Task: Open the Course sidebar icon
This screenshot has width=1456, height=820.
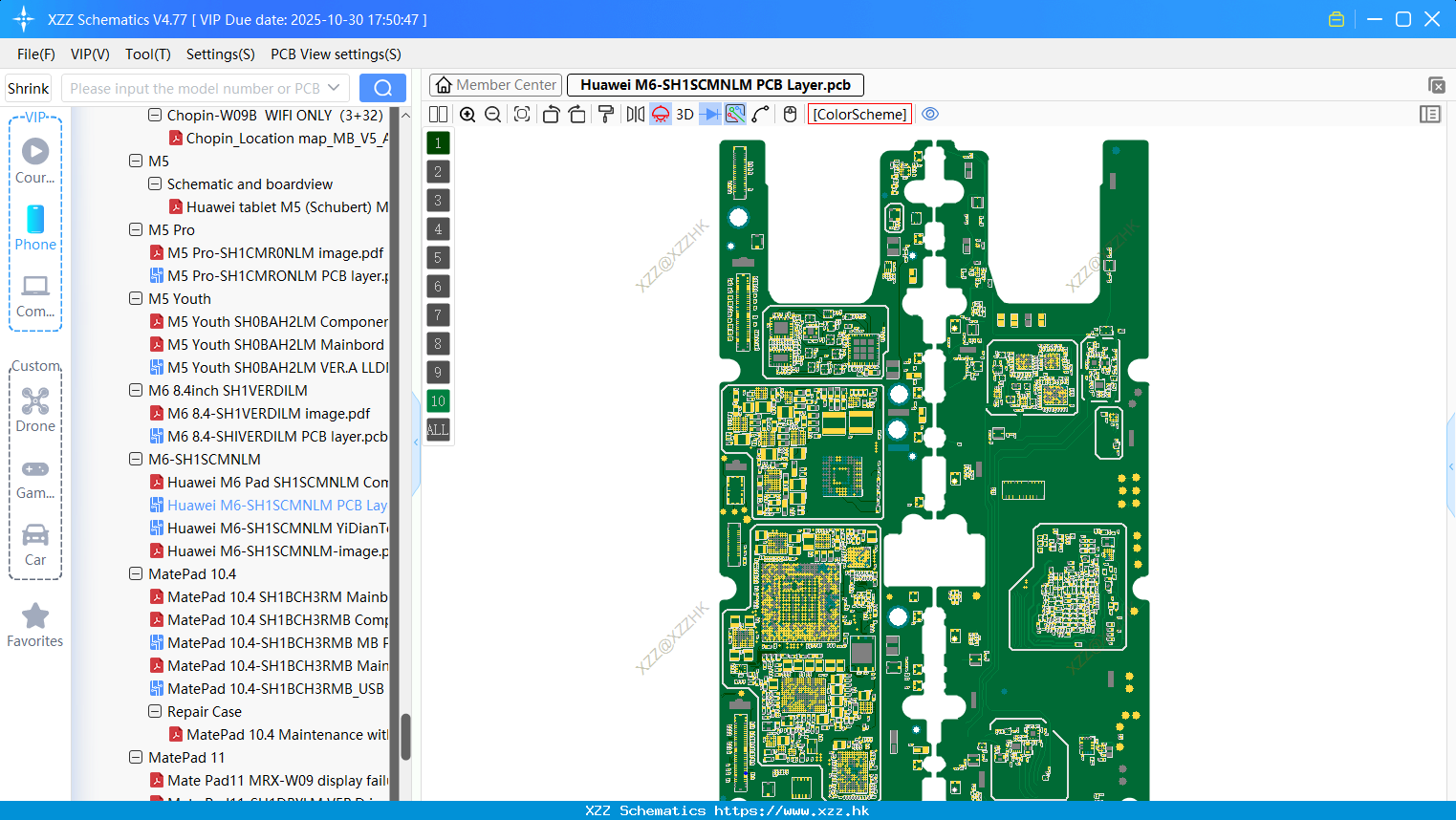Action: tap(35, 161)
